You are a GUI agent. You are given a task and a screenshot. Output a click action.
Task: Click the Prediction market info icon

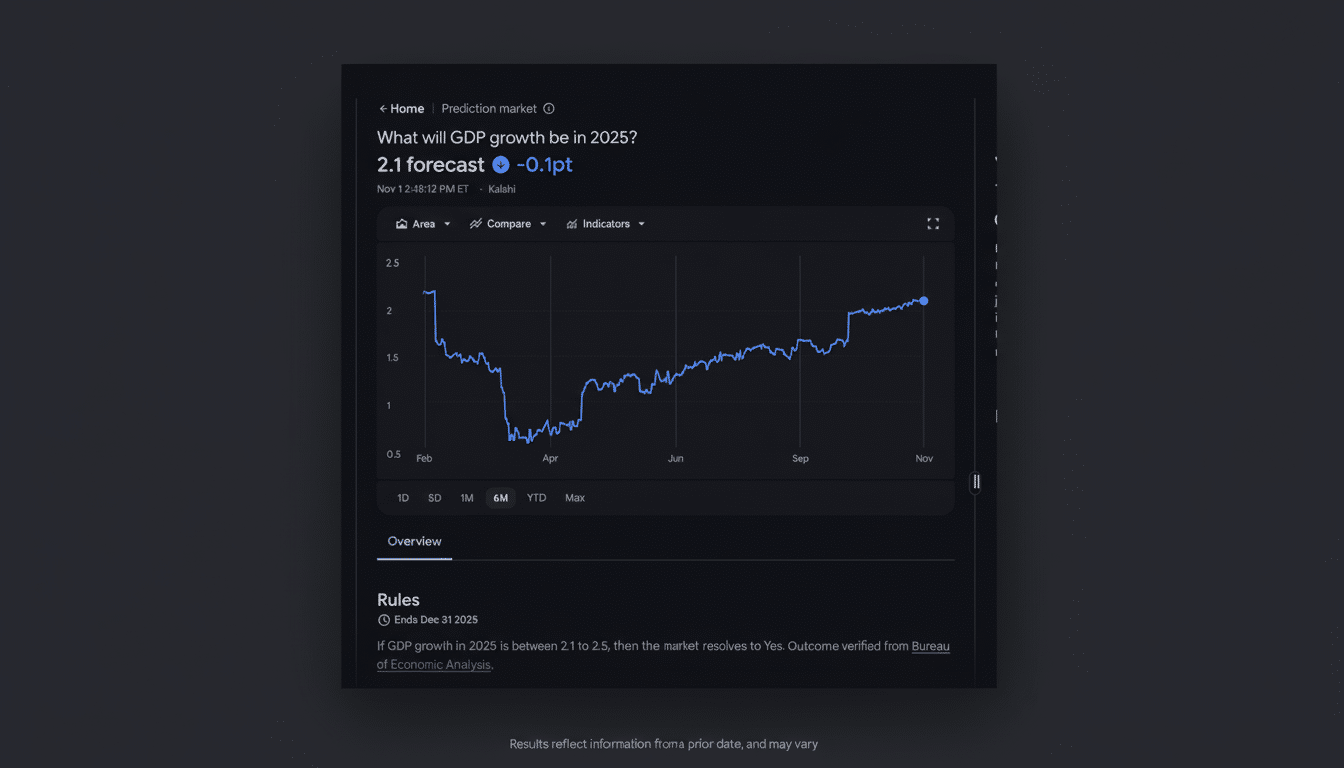coord(548,108)
